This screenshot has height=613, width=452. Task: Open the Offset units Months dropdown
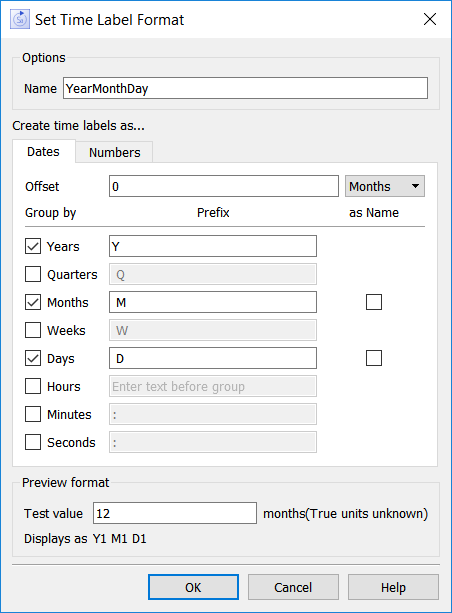[x=385, y=186]
